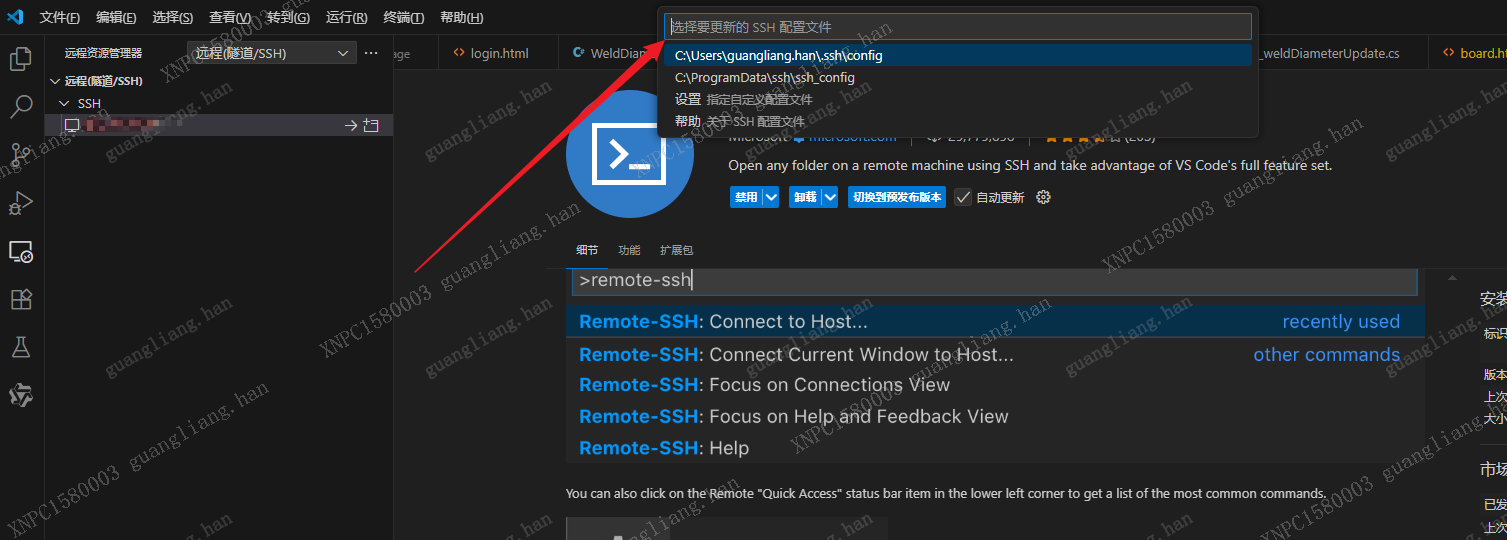The width and height of the screenshot is (1507, 540).
Task: Choose 帮助 关于 SSH 配置文件 option
Action: [957, 121]
